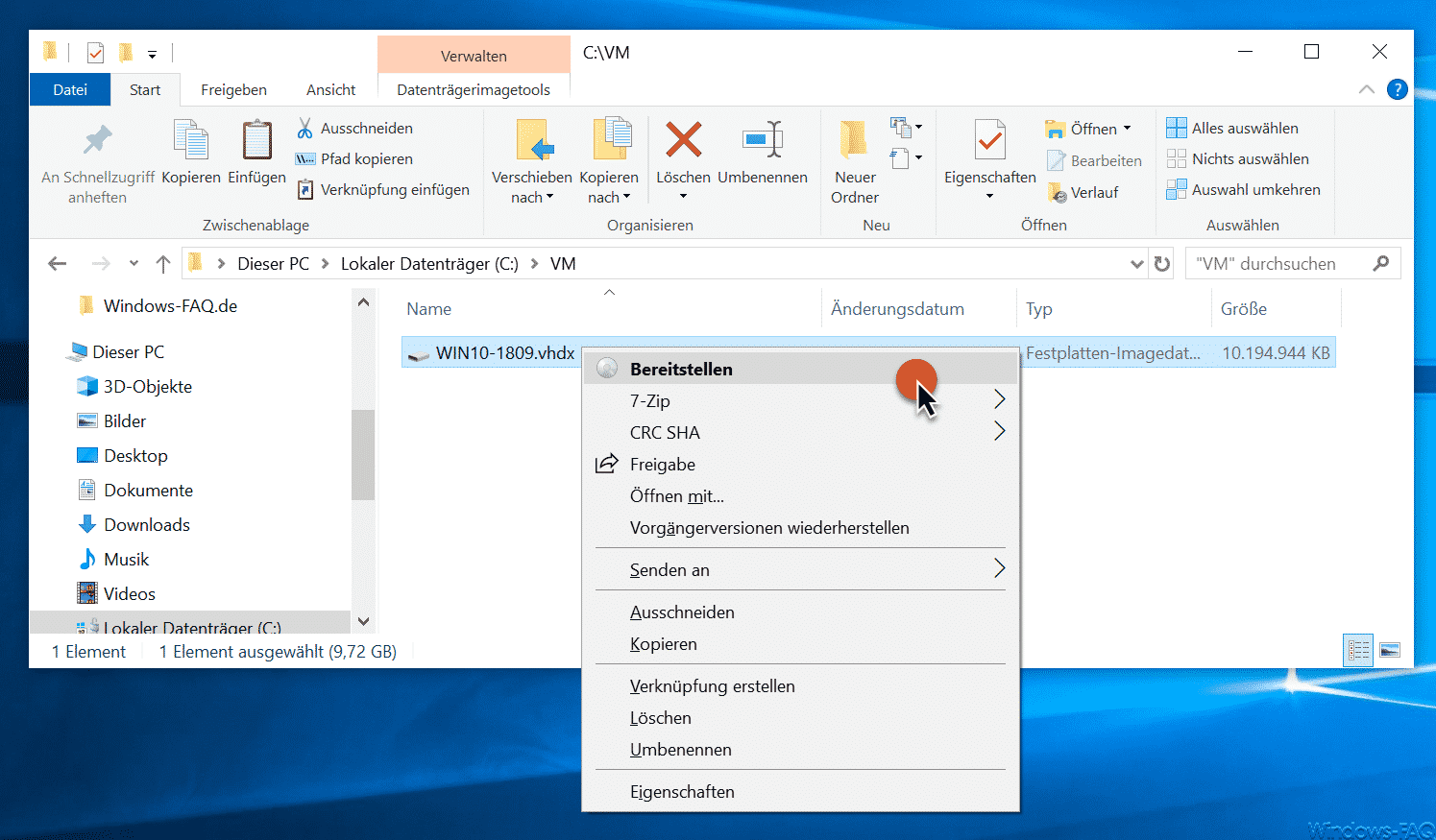This screenshot has width=1436, height=840.
Task: Click the Kopieren clipboard icon
Action: 191,140
